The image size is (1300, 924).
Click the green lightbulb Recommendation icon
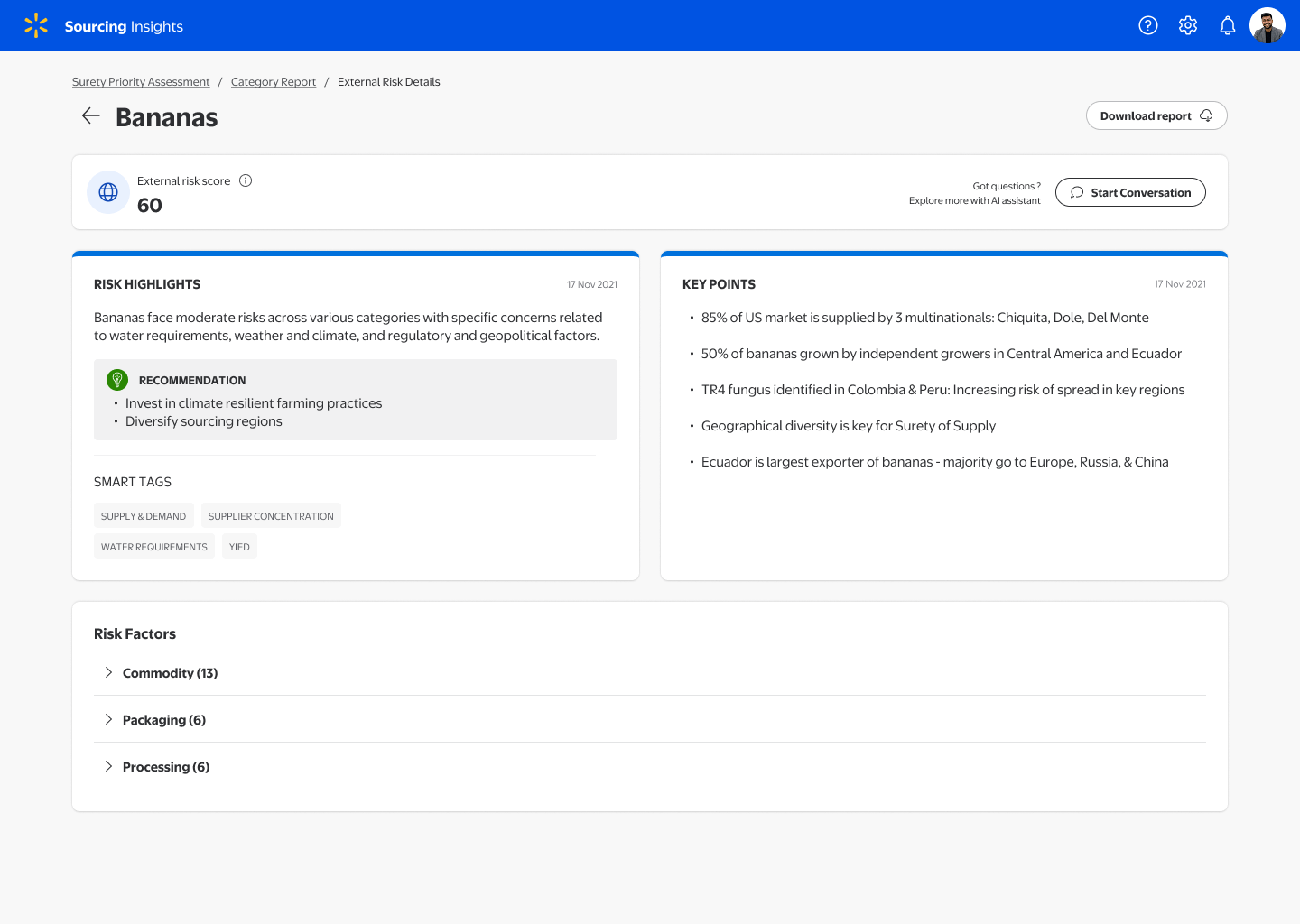point(117,380)
